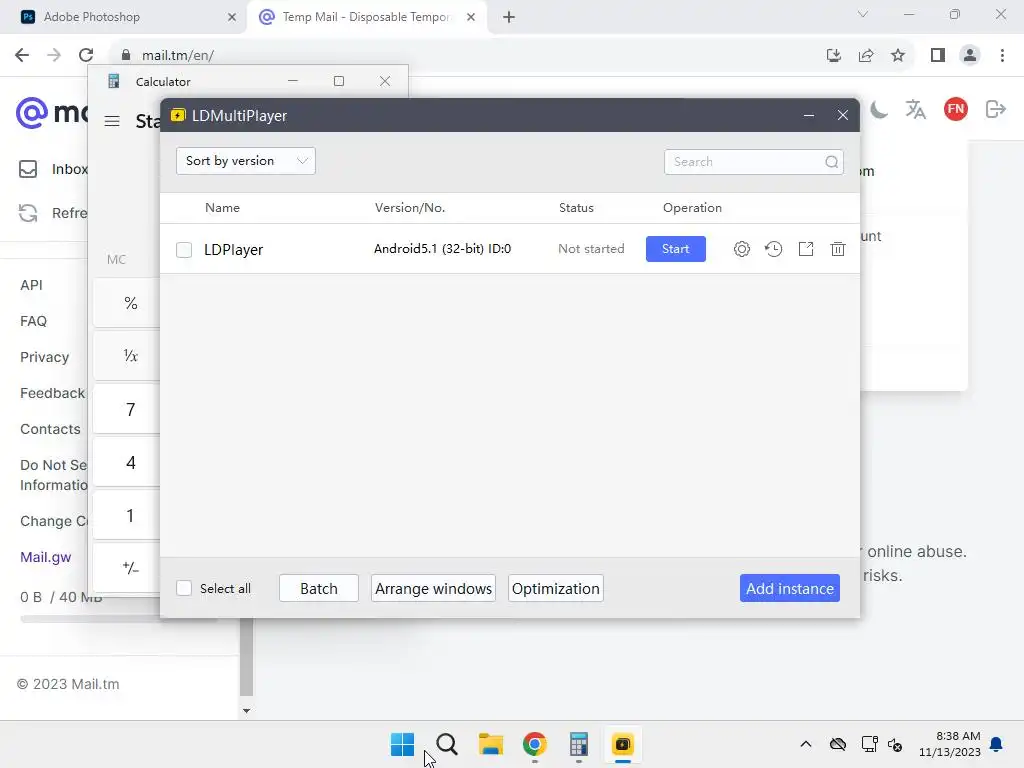
Task: Bookmark this page with the star
Action: pyautogui.click(x=898, y=55)
